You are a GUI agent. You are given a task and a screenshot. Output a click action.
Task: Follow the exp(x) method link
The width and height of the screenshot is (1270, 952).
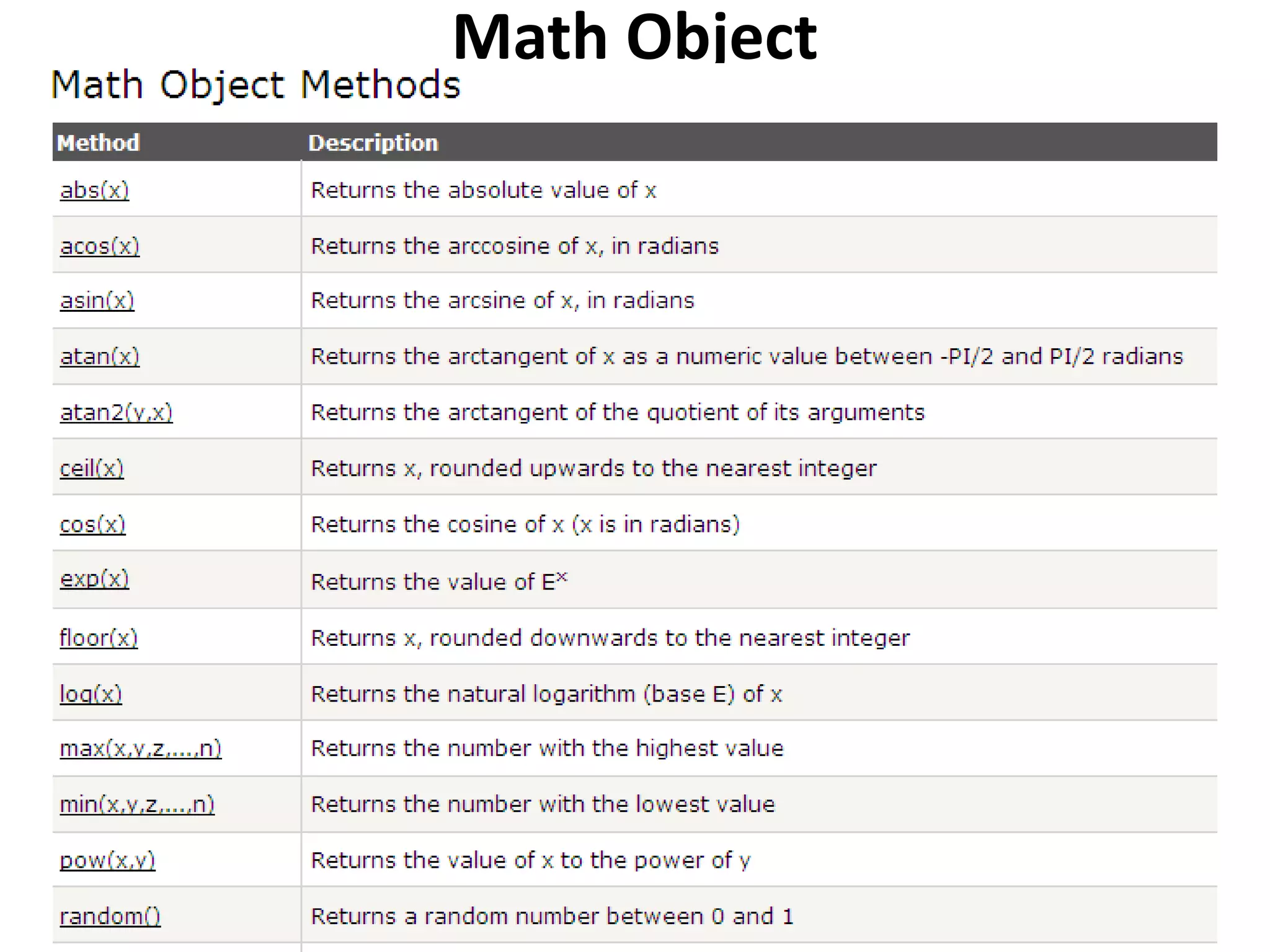pyautogui.click(x=94, y=579)
